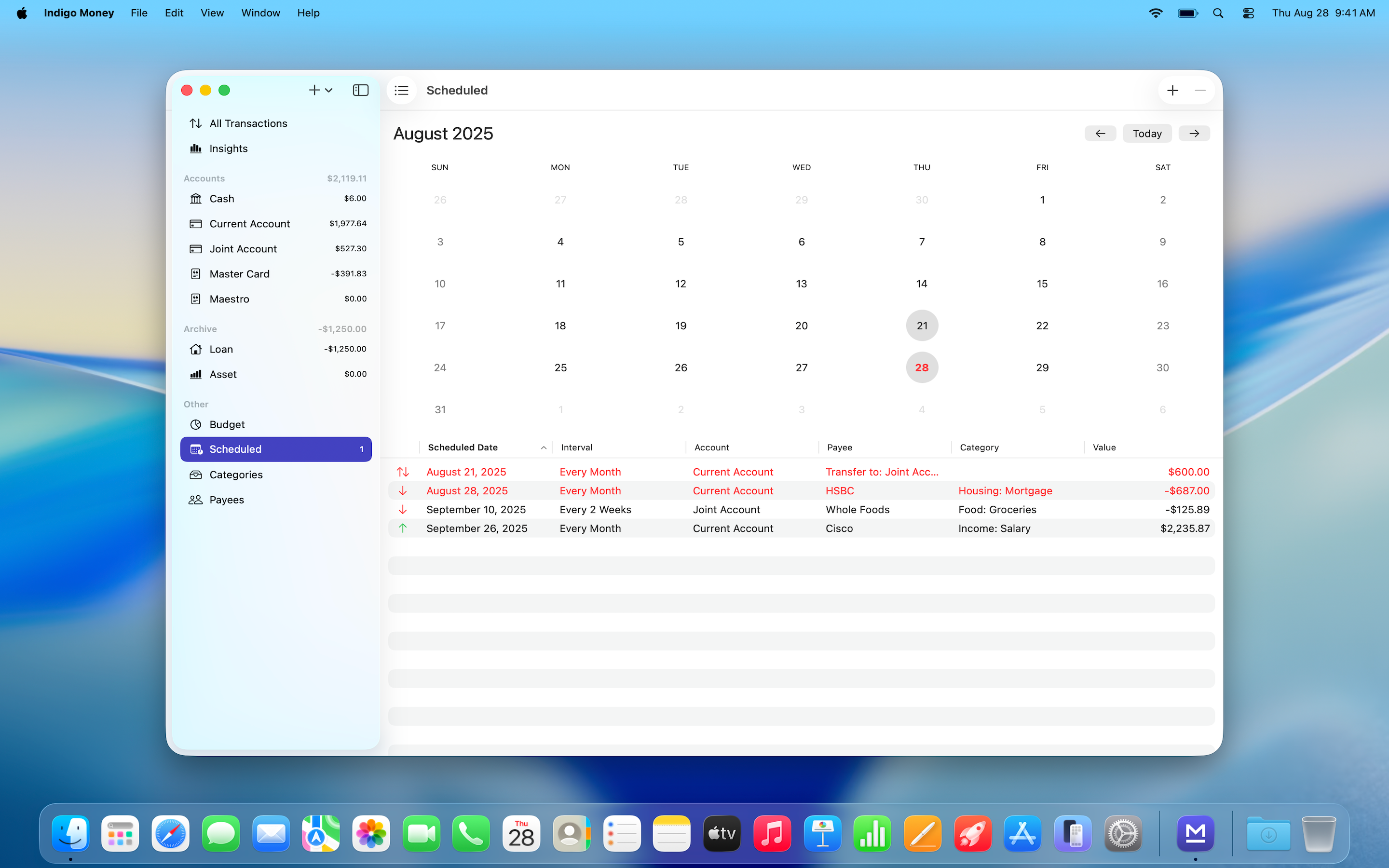Open the Indigo Money app menu
The image size is (1389, 868).
tap(79, 13)
